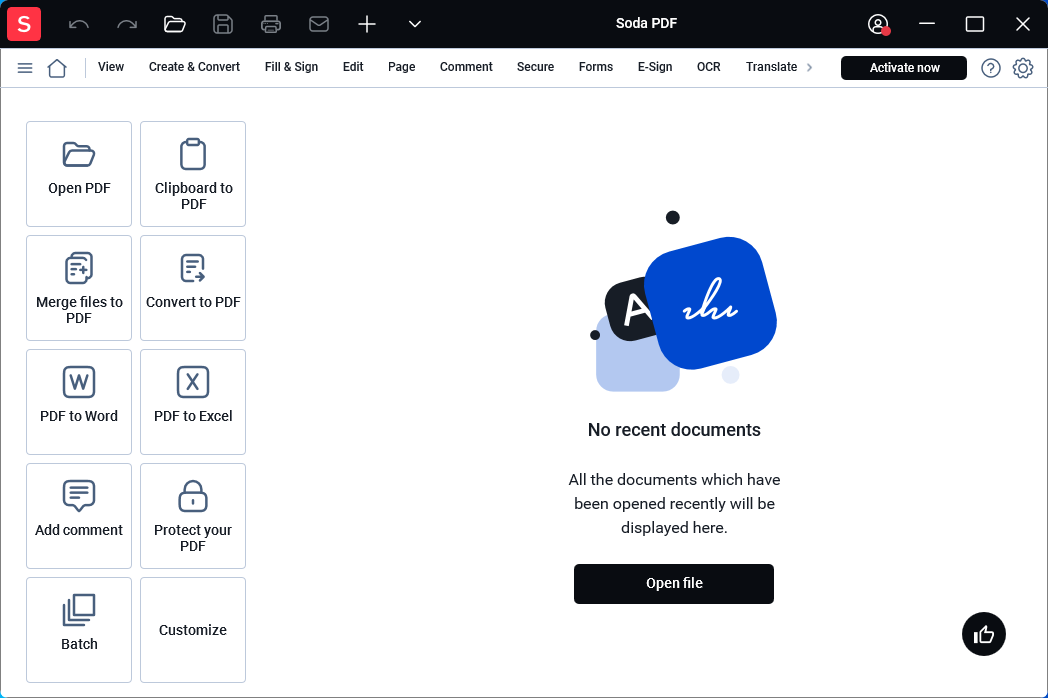Click the Open PDF tile
This screenshot has width=1048, height=698.
[79, 174]
